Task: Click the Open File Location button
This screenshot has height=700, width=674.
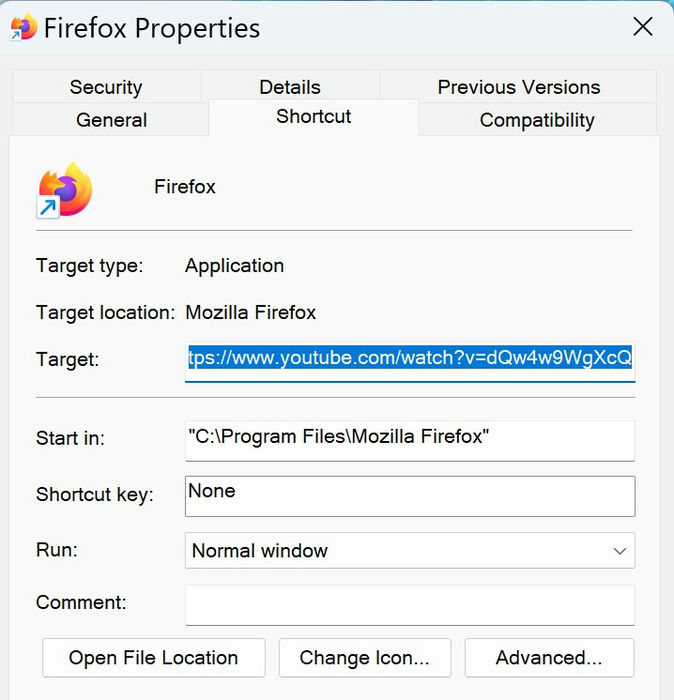Action: (x=154, y=658)
